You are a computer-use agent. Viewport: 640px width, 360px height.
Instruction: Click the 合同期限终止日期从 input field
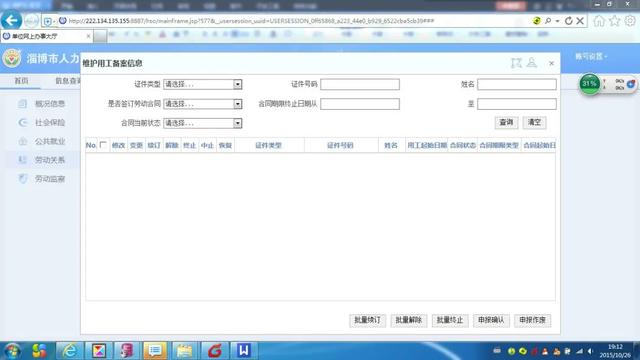tap(360, 104)
